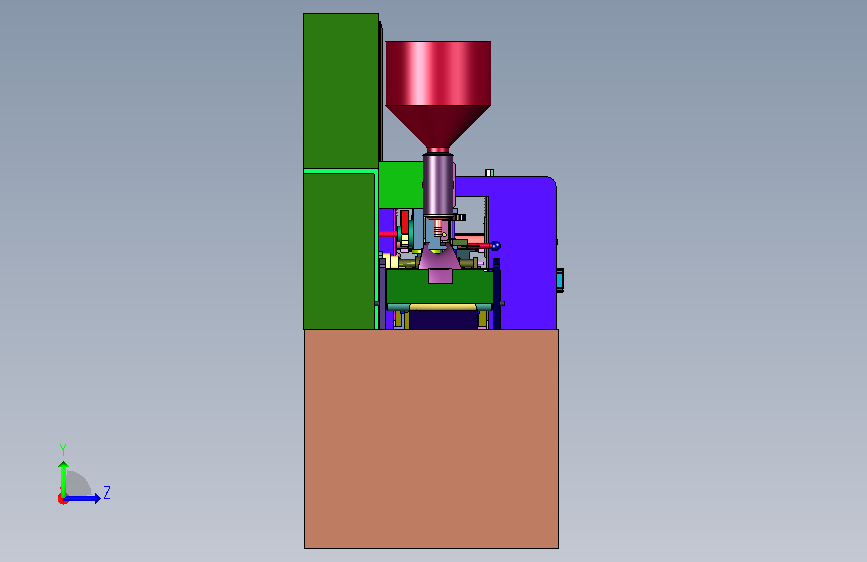867x562 pixels.
Task: Select the mauve cylinder barrel below hopper
Action: 438,185
